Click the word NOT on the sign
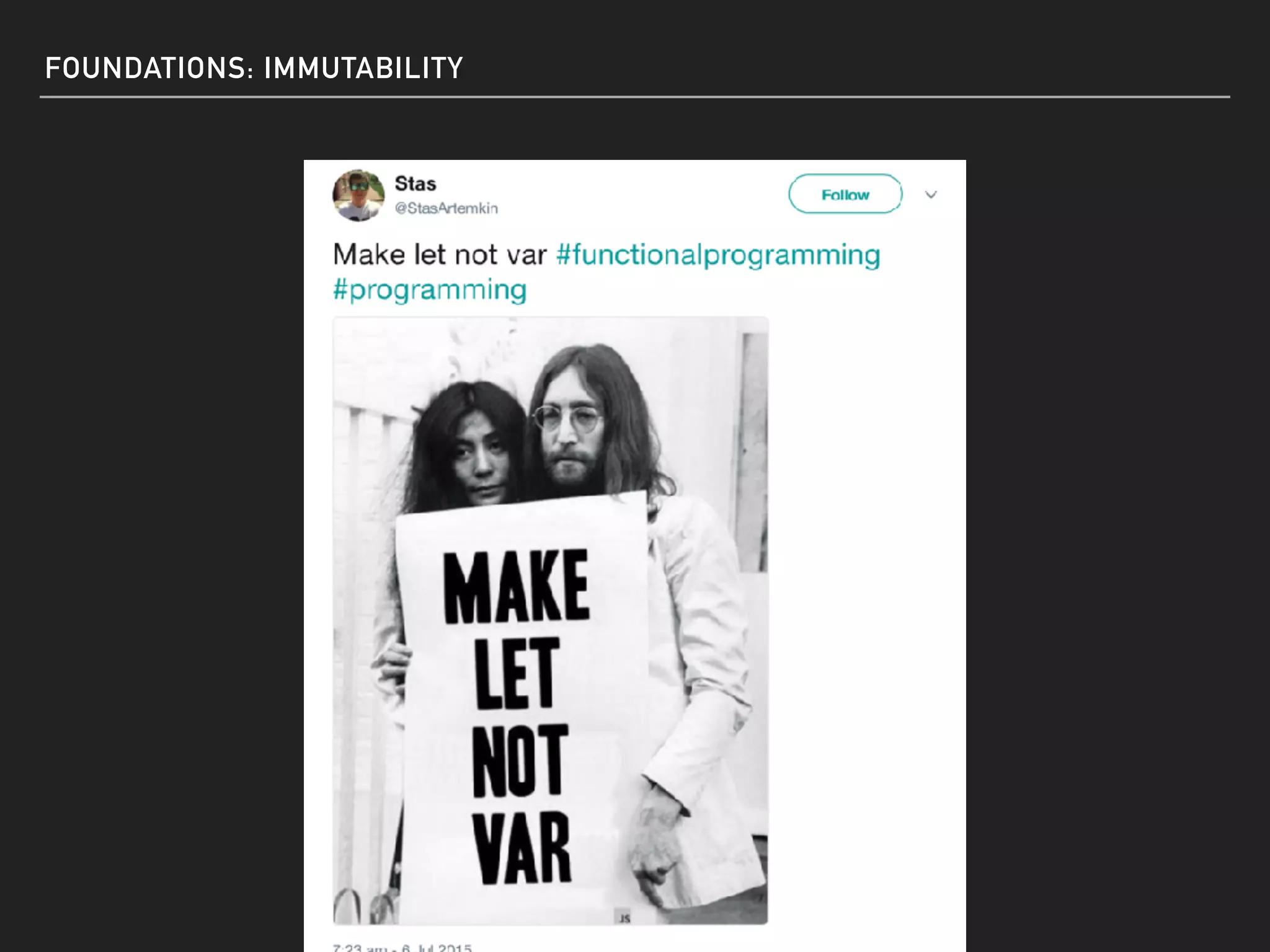Screen dimensions: 1270x952 [x=520, y=760]
